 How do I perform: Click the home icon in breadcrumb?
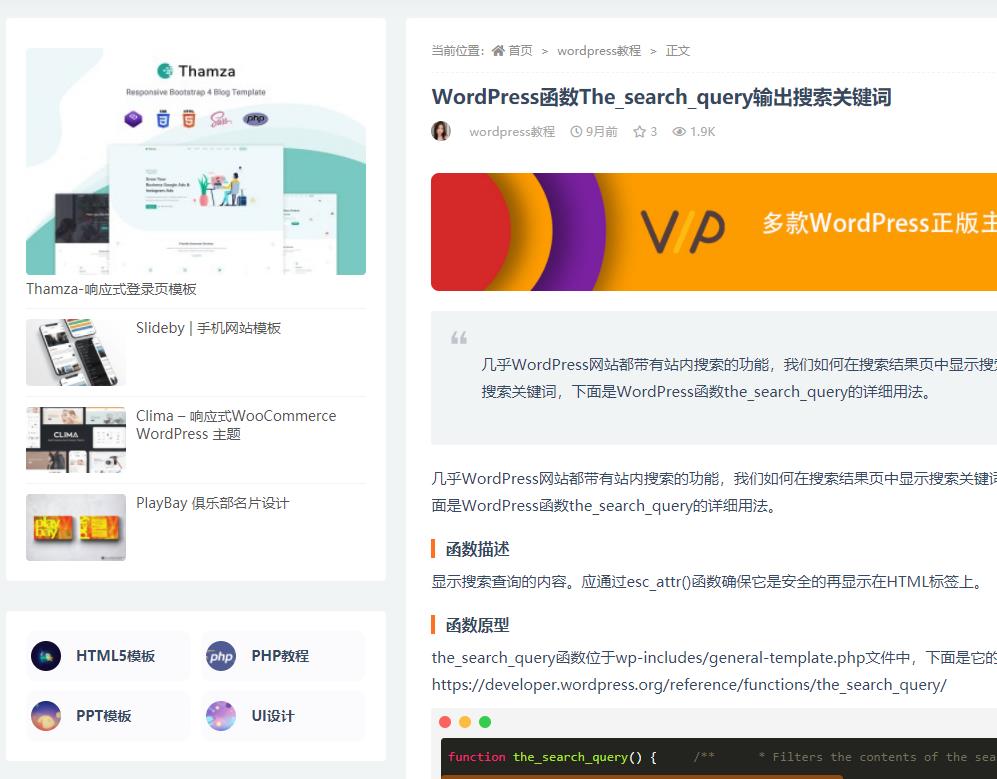(498, 50)
